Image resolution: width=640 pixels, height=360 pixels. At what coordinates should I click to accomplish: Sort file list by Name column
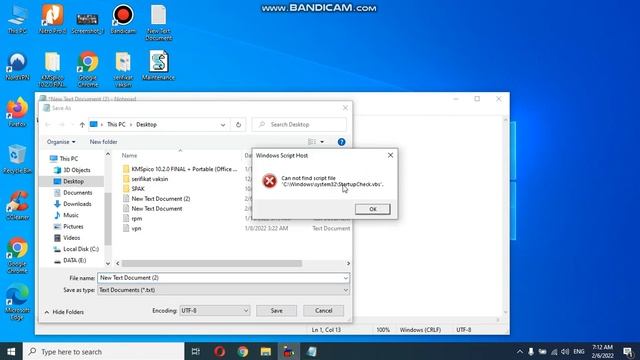pyautogui.click(x=129, y=155)
